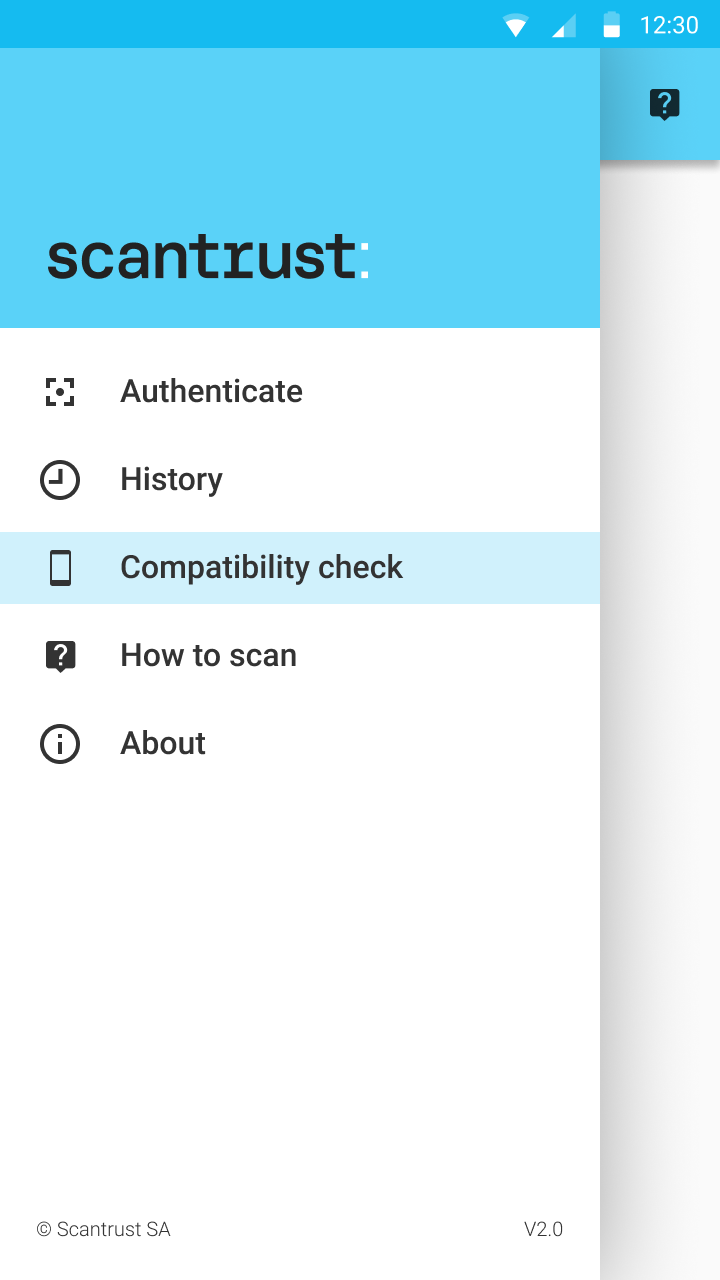720x1280 pixels.
Task: Tap the How to scan question-bubble icon
Action: click(x=60, y=656)
